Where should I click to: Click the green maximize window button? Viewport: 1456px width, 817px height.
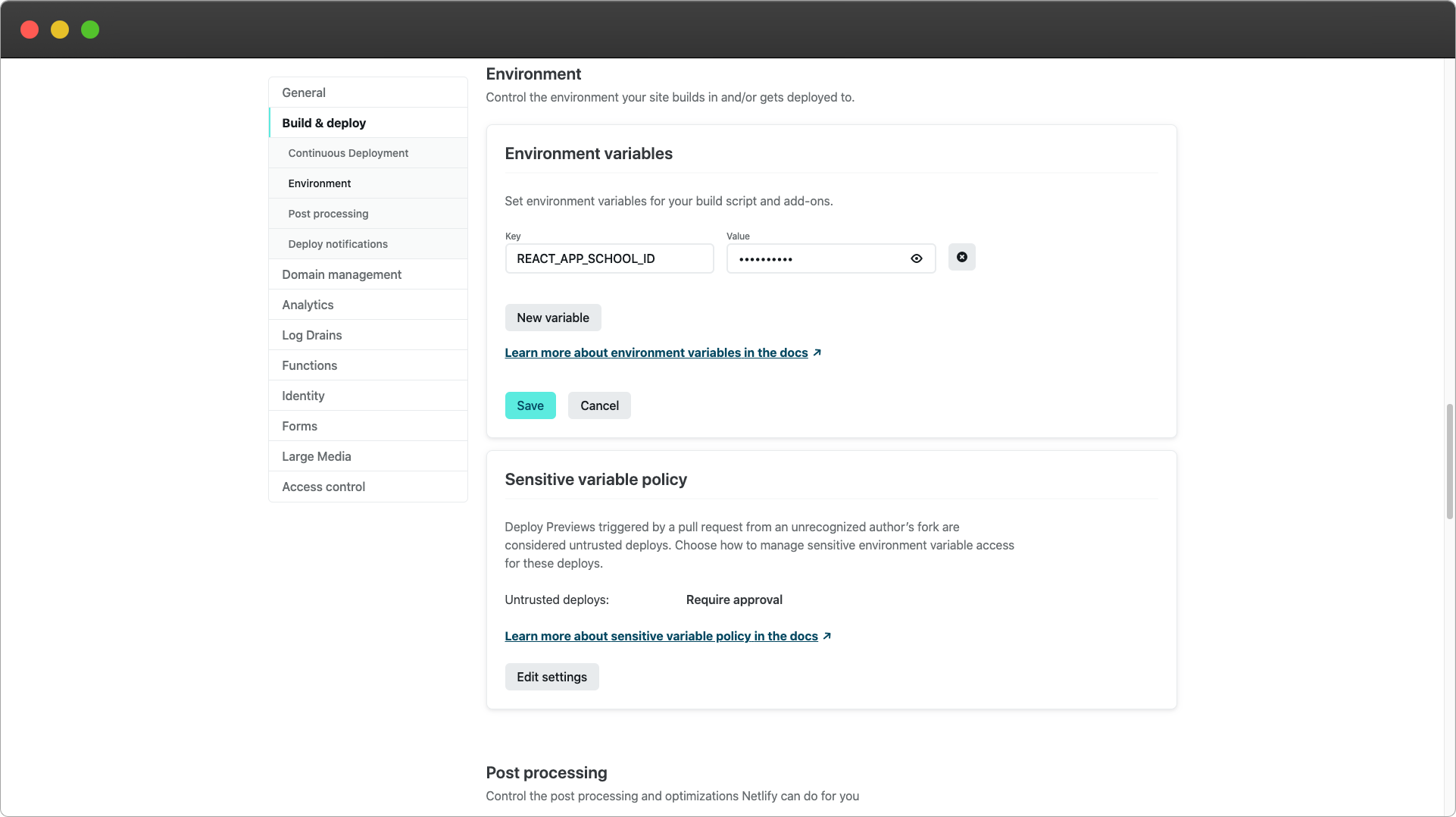click(x=90, y=30)
